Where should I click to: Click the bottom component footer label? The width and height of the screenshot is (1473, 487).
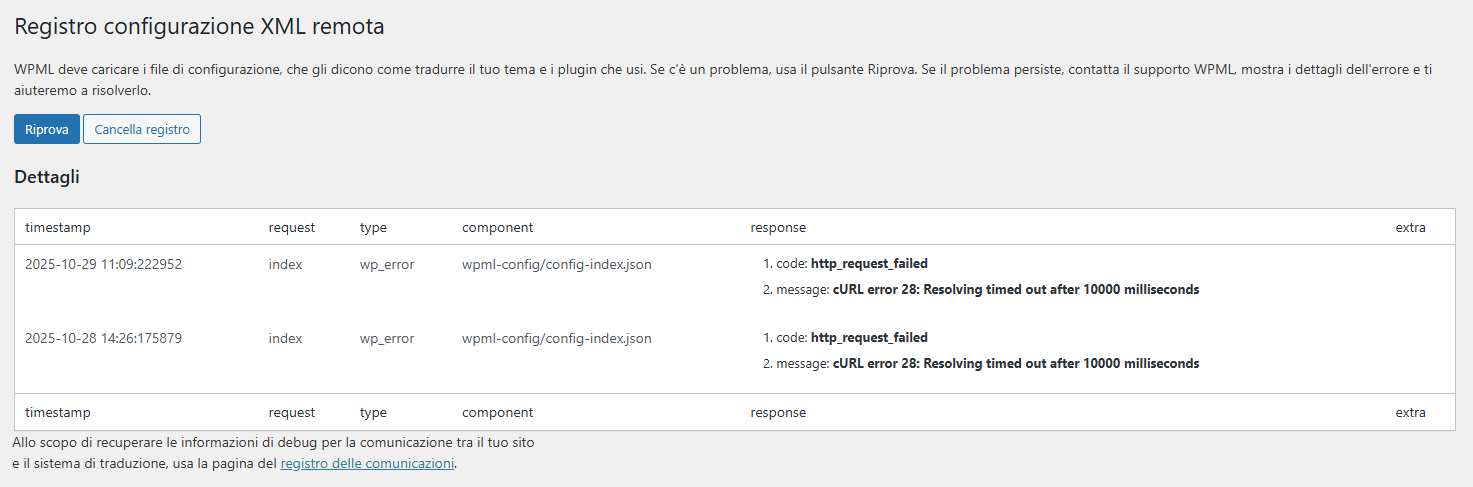[x=497, y=412]
